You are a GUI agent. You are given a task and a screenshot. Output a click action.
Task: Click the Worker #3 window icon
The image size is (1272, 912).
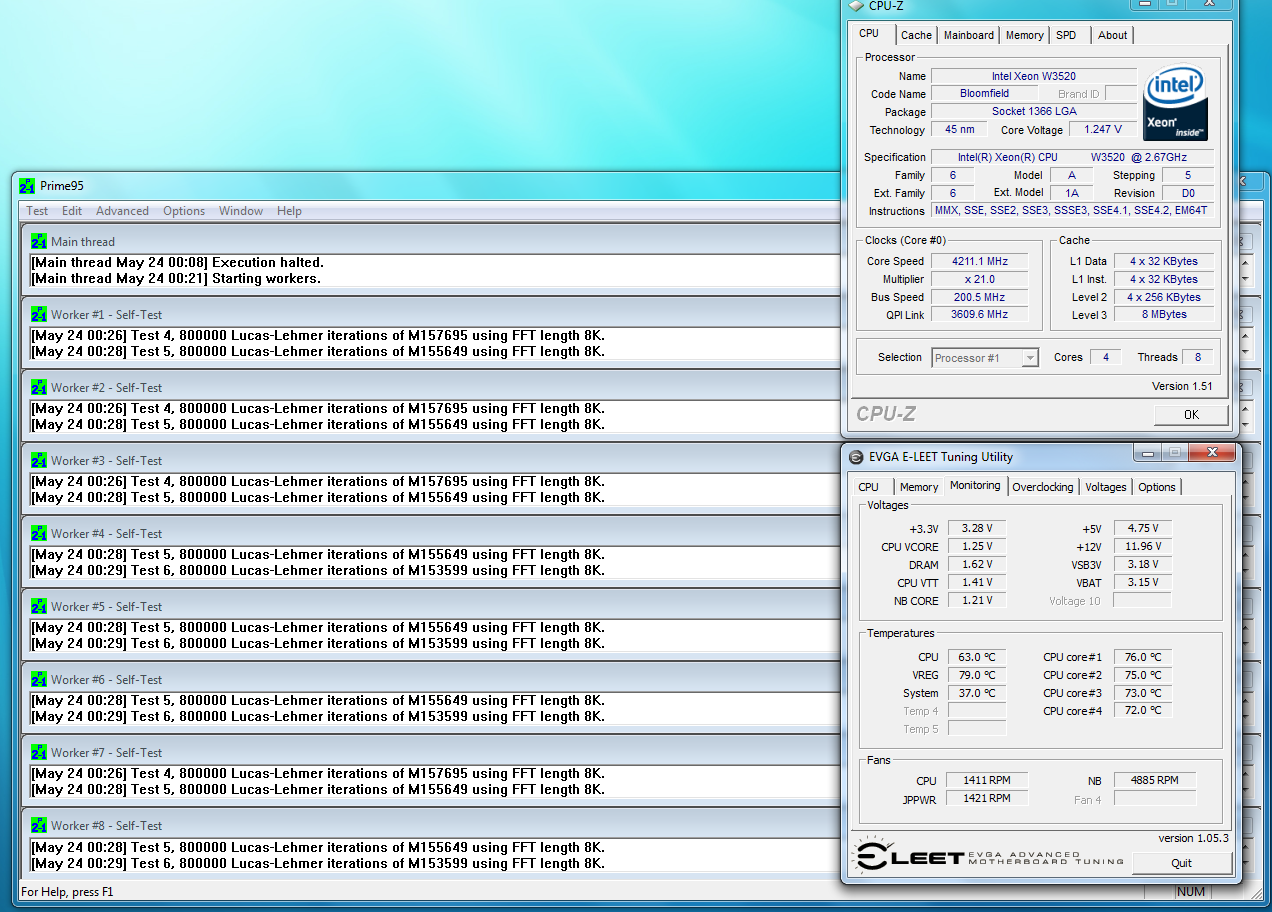point(39,460)
